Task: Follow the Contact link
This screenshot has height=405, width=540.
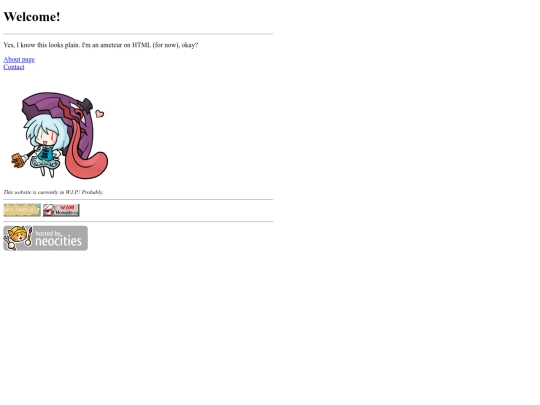Action: tap(14, 67)
